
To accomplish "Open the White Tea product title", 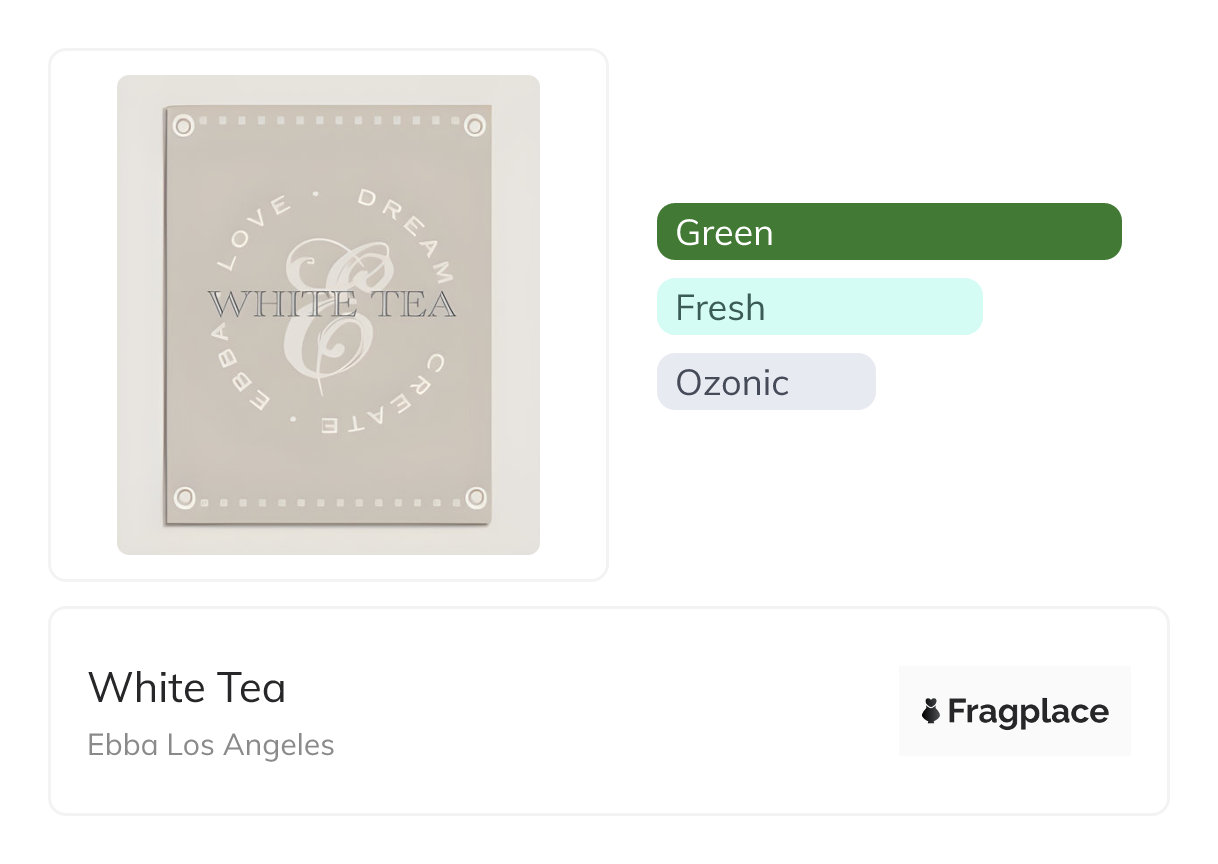I will pyautogui.click(x=187, y=688).
